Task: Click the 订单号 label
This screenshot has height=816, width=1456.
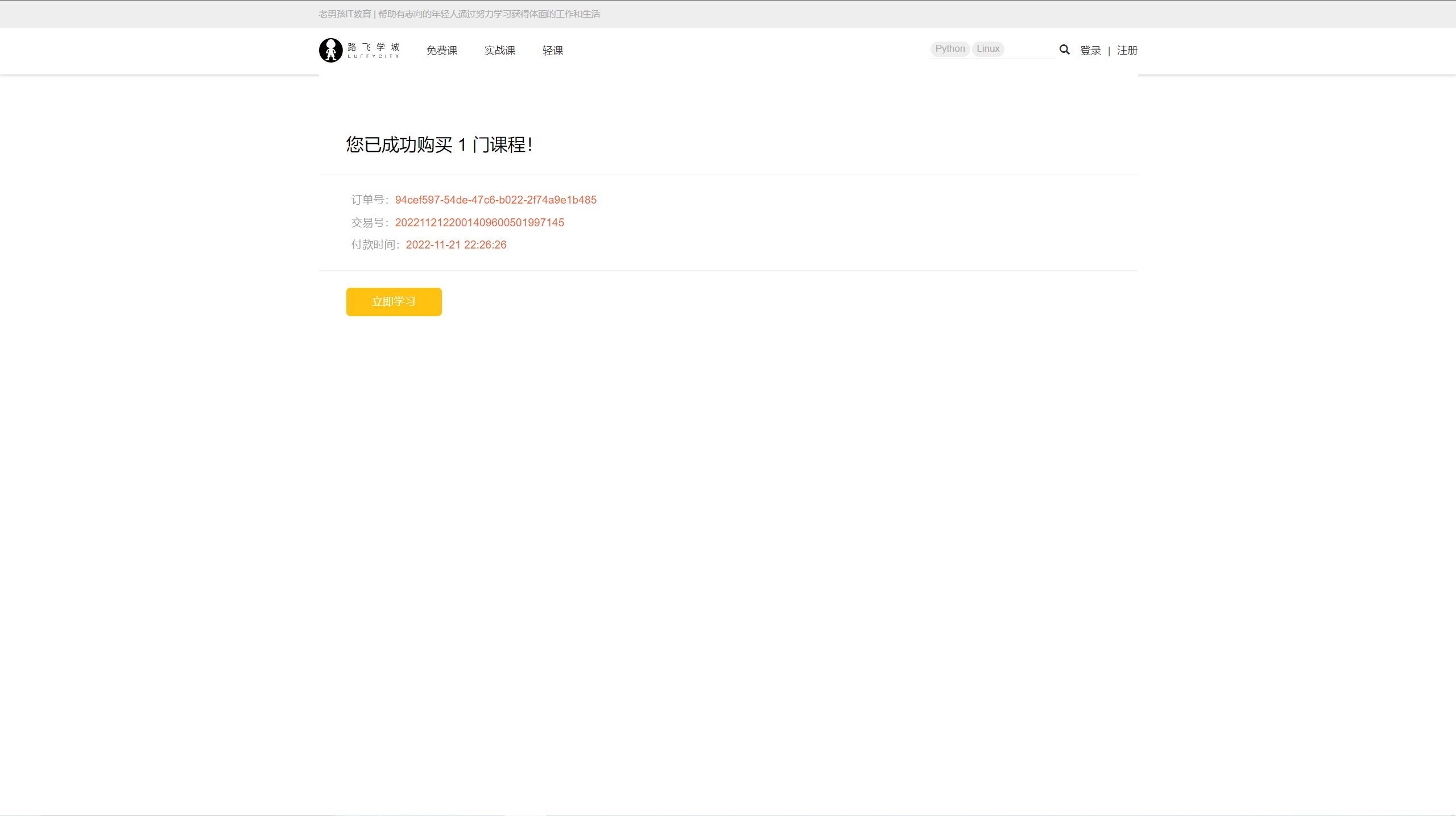Action: tap(368, 200)
